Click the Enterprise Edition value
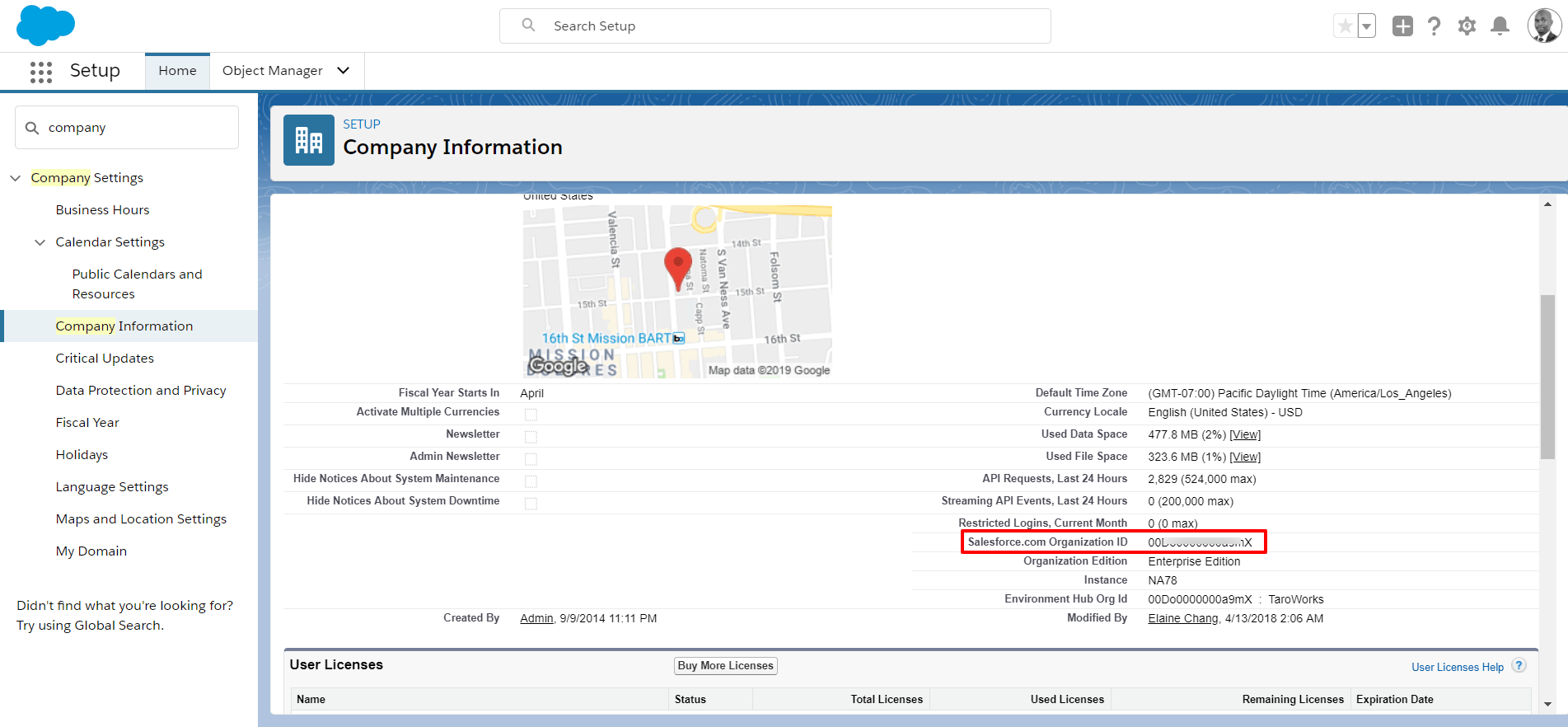This screenshot has height=727, width=1568. click(x=1194, y=561)
